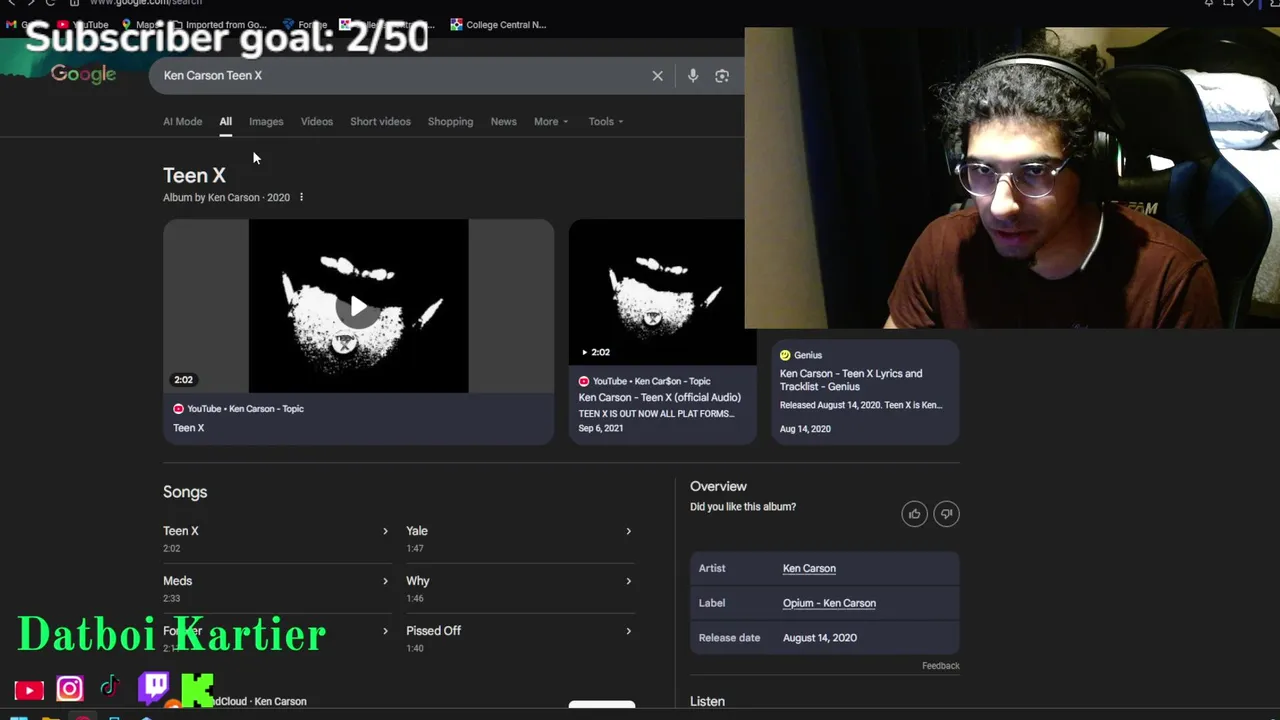
Task: Open the Opium - Ken Carson label link
Action: click(x=829, y=603)
